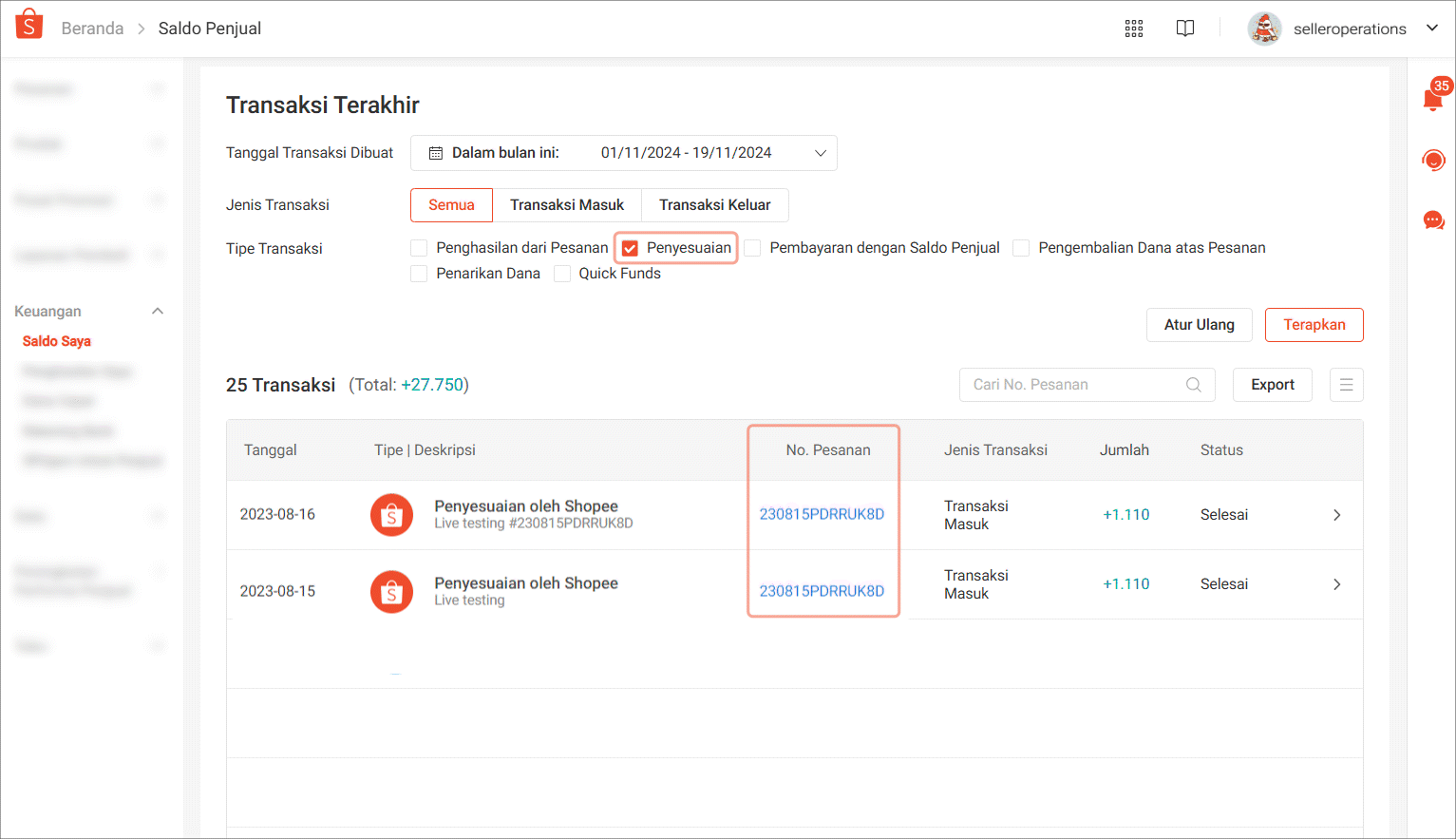1456x839 pixels.
Task: Open customer support headset icon
Action: 1433,160
